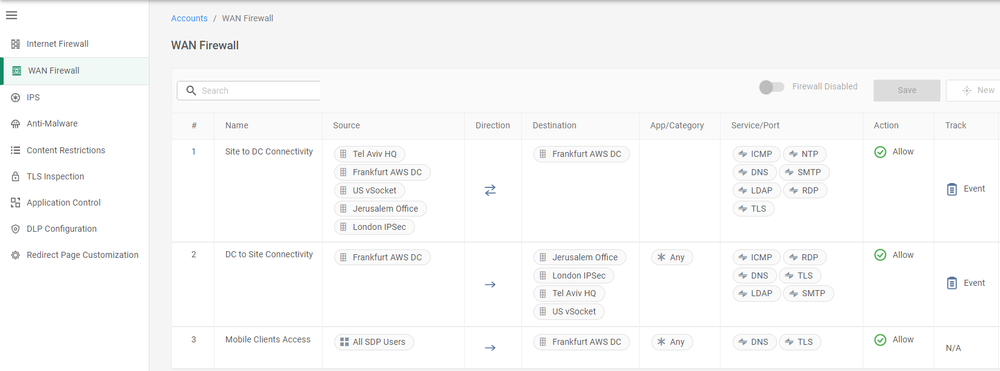This screenshot has height=371, width=1000.
Task: Click Frankfurt AWS DC destination in rule 3
Action: point(582,342)
